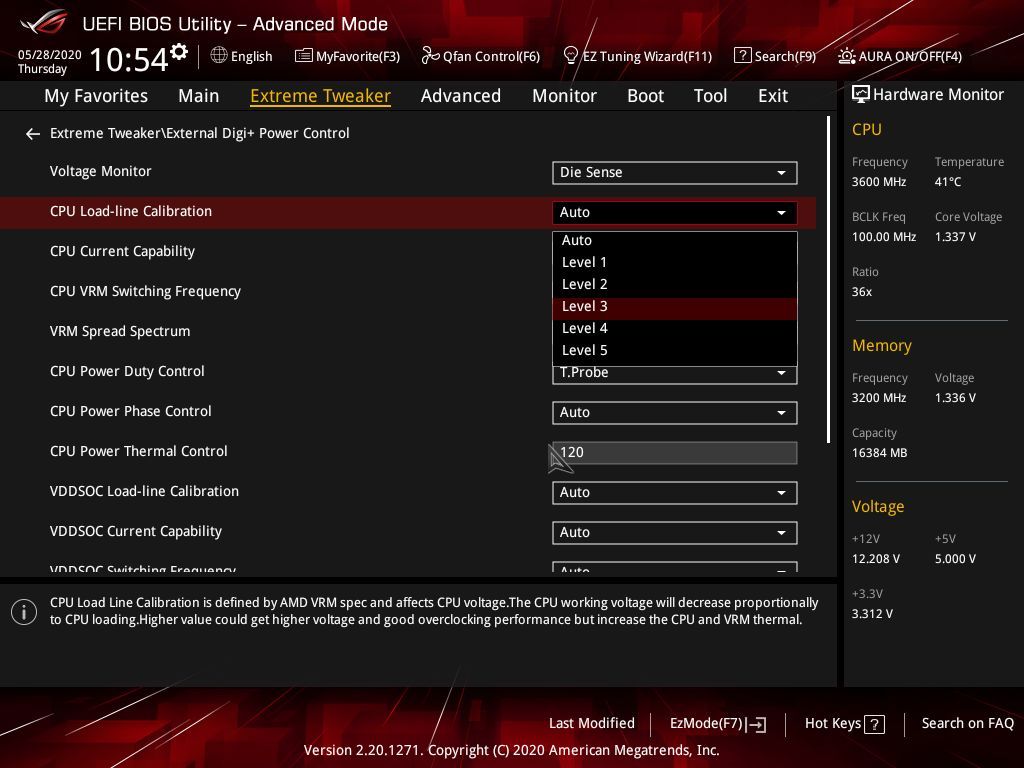Click the EzMode exit arrow icon
Screen dimensions: 1024x768
tap(756, 724)
